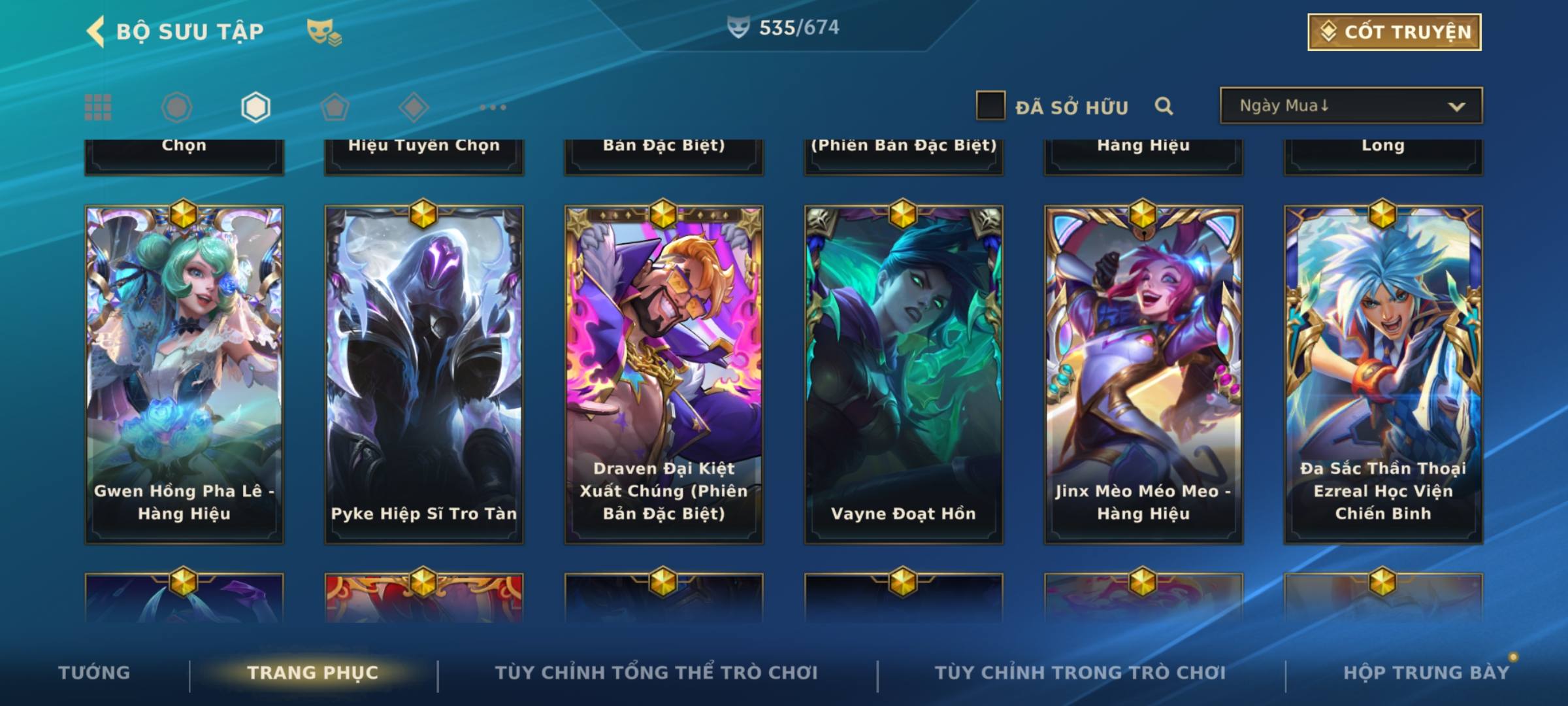The image size is (1568, 706).
Task: Open Tùy Chỉnh Trong Trò Chơi tab
Action: (1080, 672)
